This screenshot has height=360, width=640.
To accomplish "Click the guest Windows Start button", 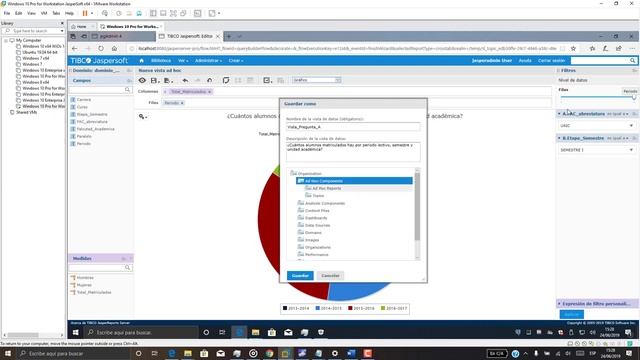I will coord(76,333).
